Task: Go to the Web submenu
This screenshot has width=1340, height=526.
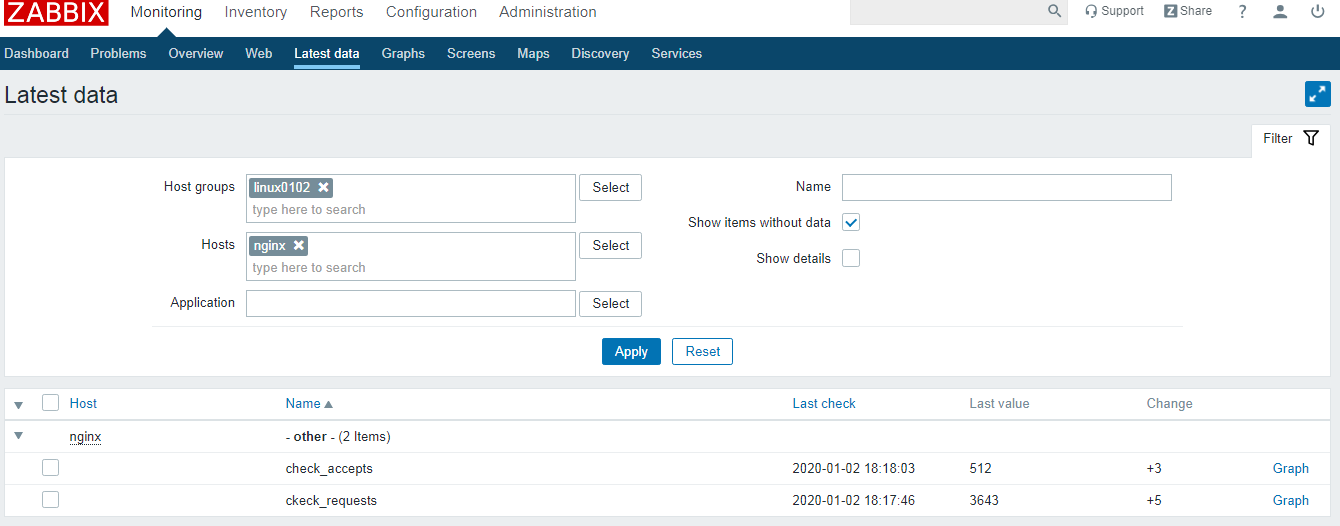Action: [259, 54]
